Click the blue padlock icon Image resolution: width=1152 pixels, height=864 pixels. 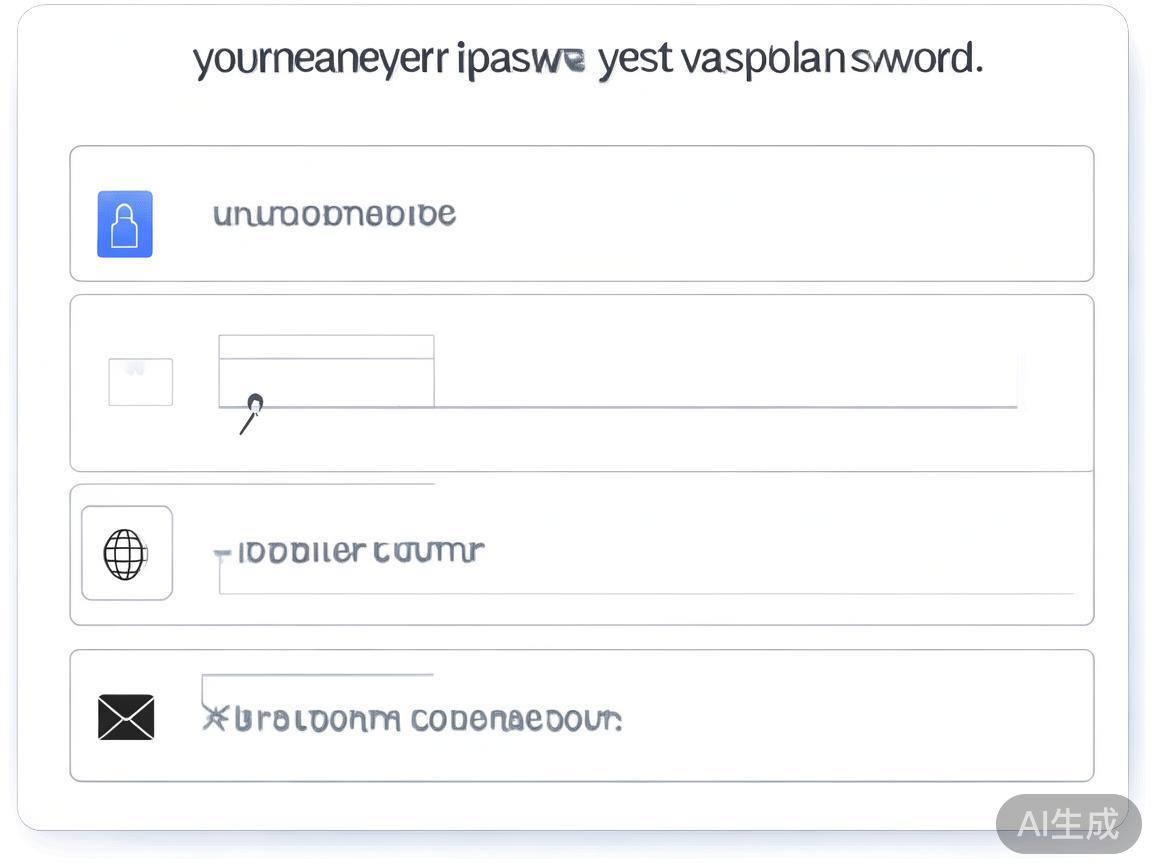125,224
